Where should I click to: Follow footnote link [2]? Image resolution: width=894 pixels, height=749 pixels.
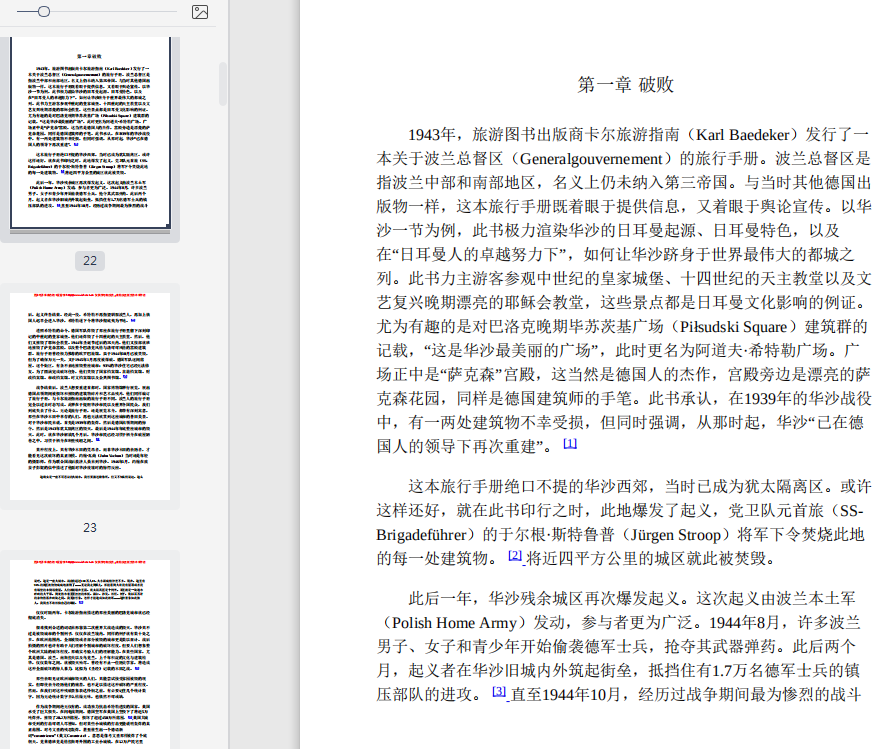515,555
